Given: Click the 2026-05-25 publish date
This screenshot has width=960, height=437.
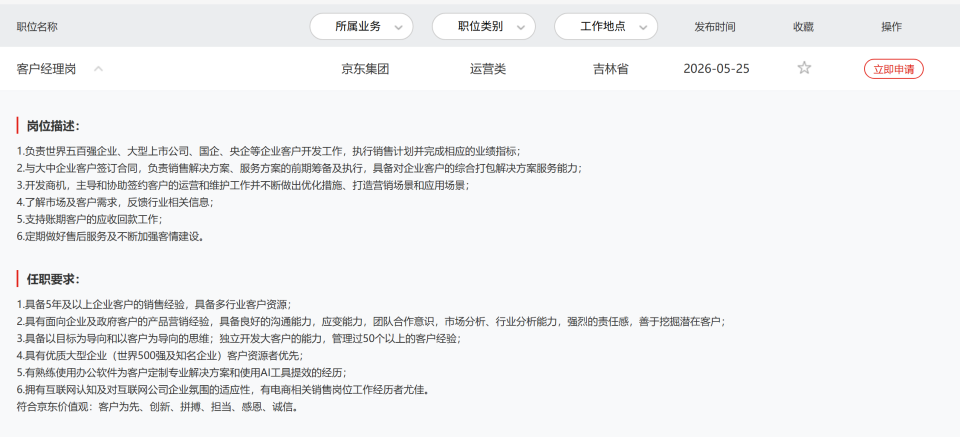Looking at the screenshot, I should pos(716,69).
